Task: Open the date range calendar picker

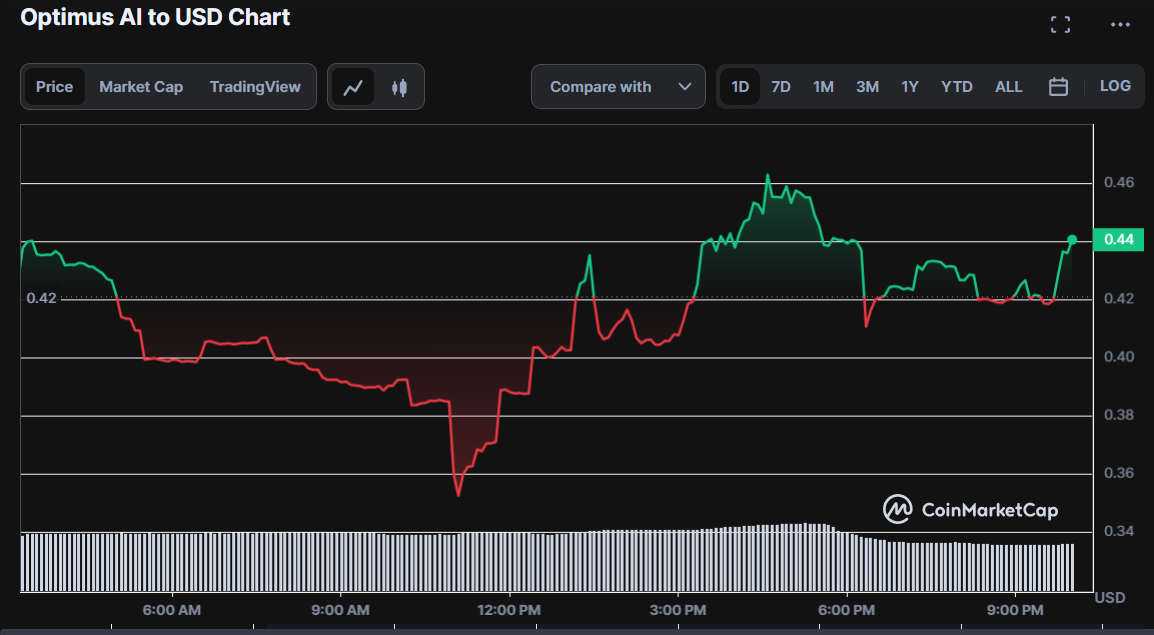Action: (1058, 87)
